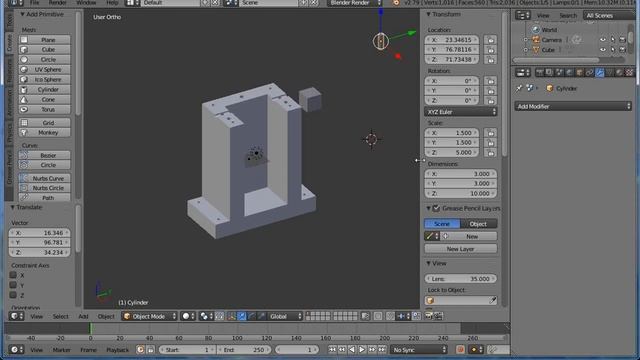
Task: Open the XYZ Euler rotation mode dropdown
Action: (460, 112)
